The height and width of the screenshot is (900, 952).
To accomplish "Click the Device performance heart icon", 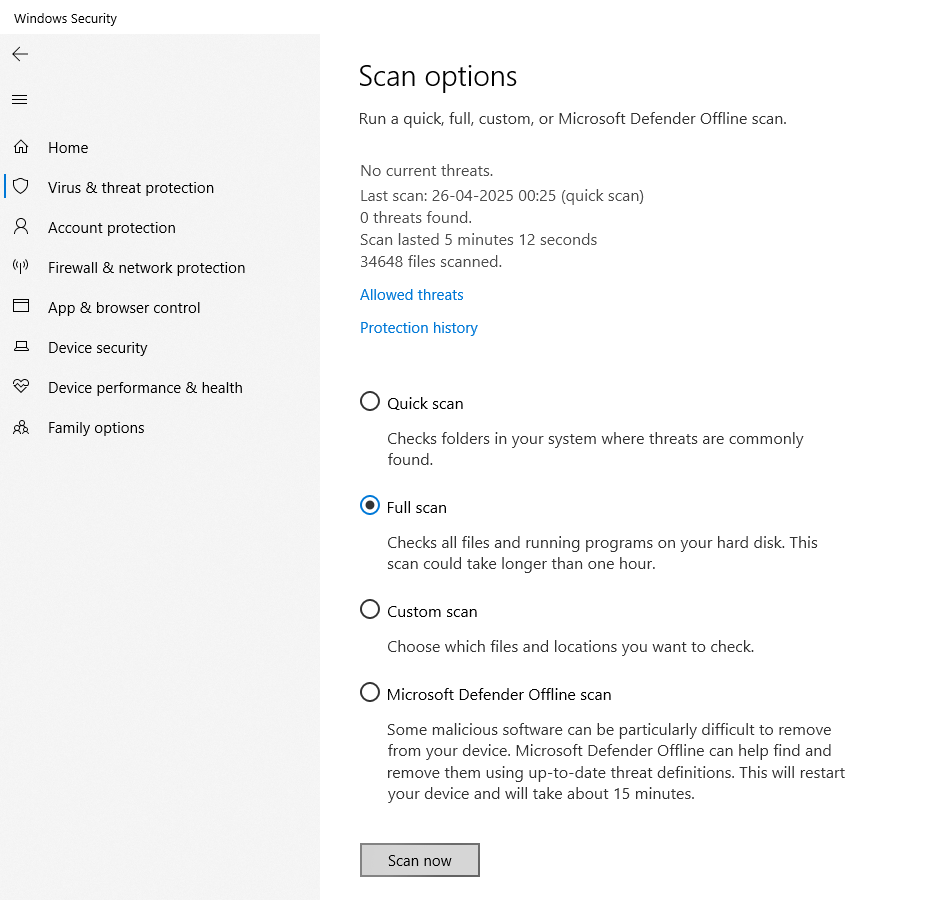I will coord(21,386).
